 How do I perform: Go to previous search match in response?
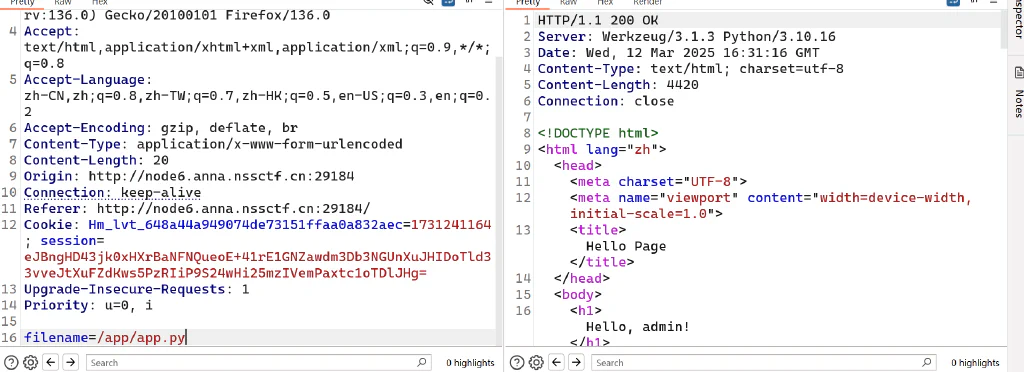(x=556, y=362)
